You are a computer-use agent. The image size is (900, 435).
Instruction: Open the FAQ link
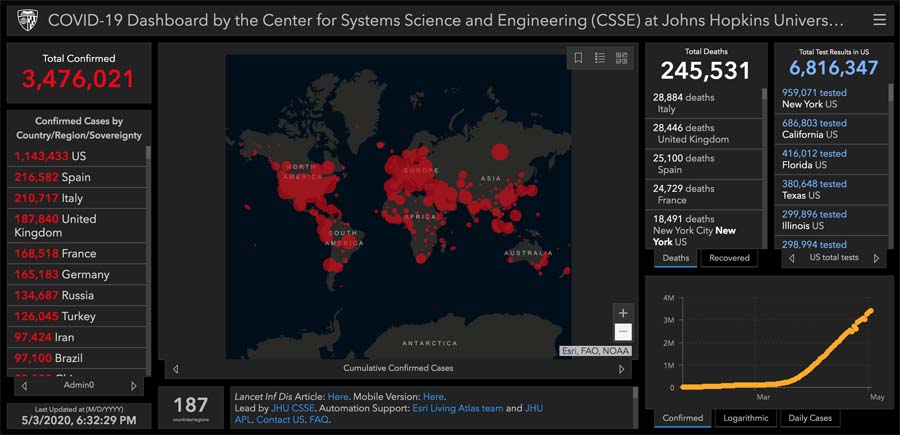(319, 420)
